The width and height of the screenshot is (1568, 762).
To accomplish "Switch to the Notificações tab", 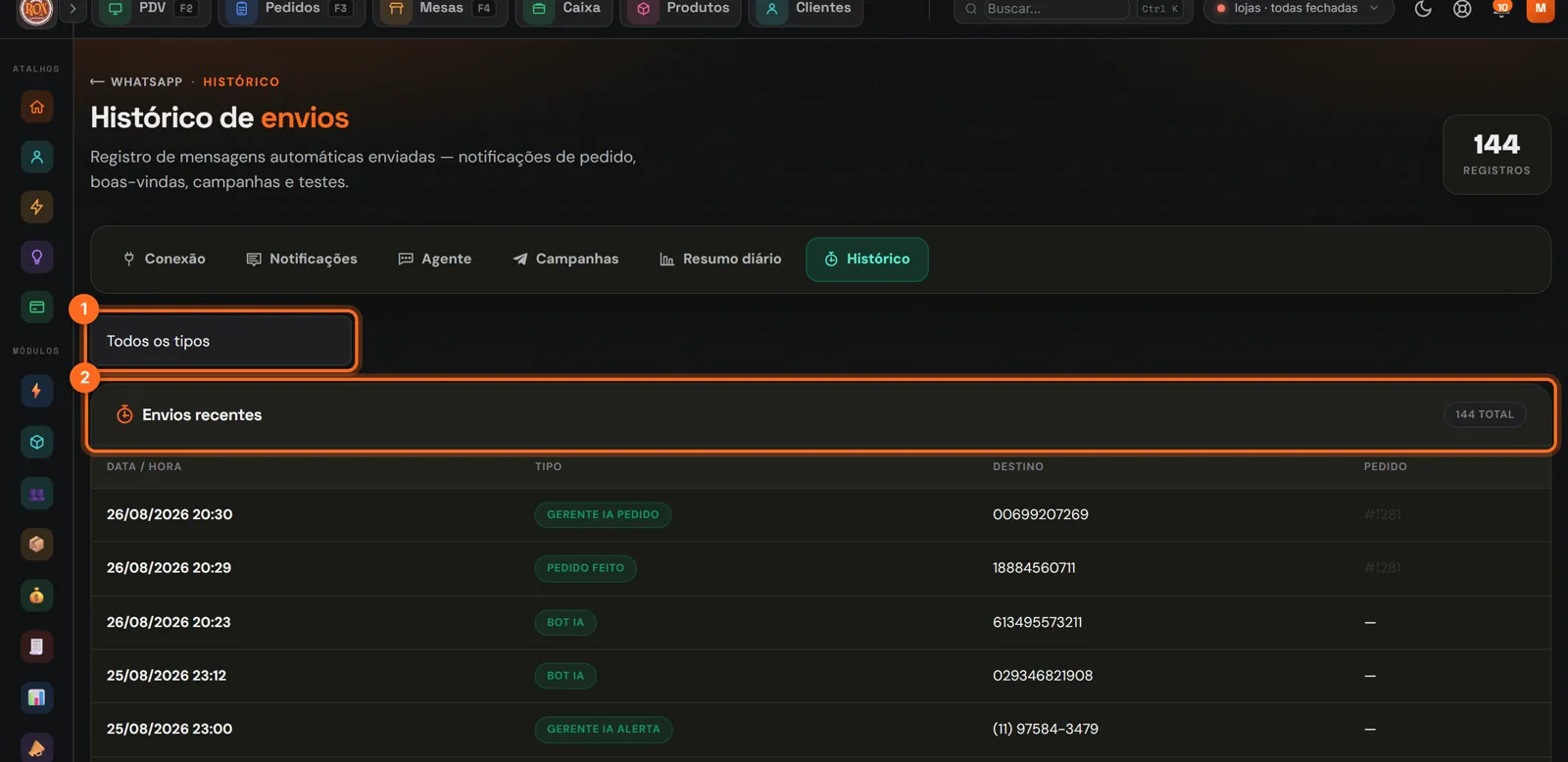I will click(x=301, y=259).
